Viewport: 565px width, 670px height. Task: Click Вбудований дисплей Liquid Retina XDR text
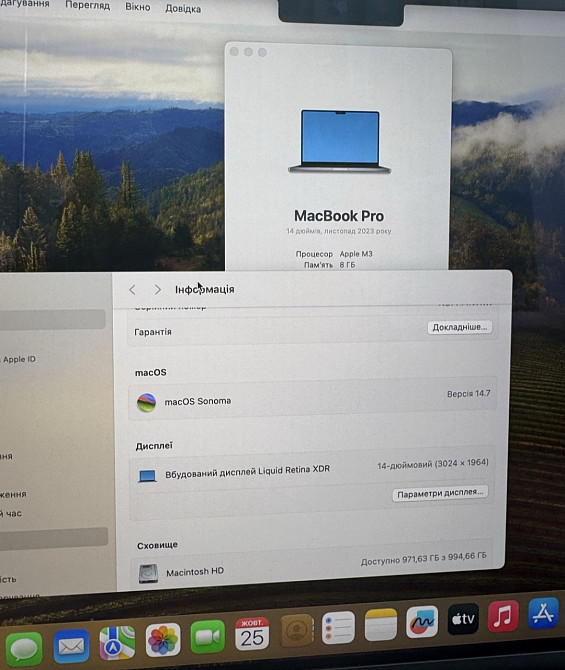tap(248, 471)
